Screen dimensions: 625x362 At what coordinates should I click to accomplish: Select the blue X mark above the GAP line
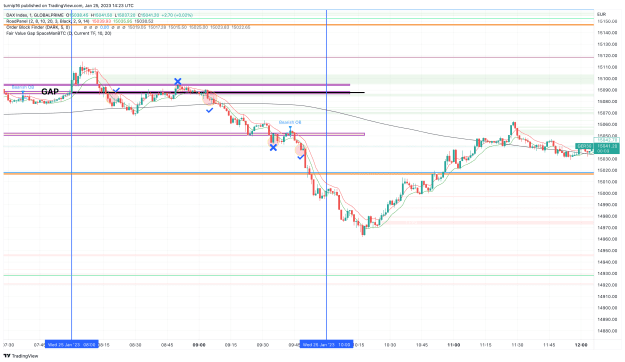[x=178, y=82]
